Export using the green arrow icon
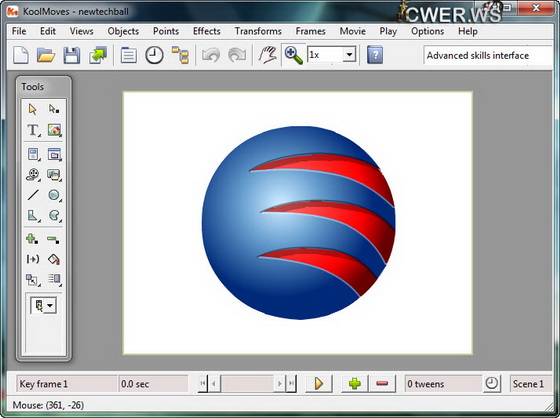Screen dimensions: 560x418 tap(98, 55)
